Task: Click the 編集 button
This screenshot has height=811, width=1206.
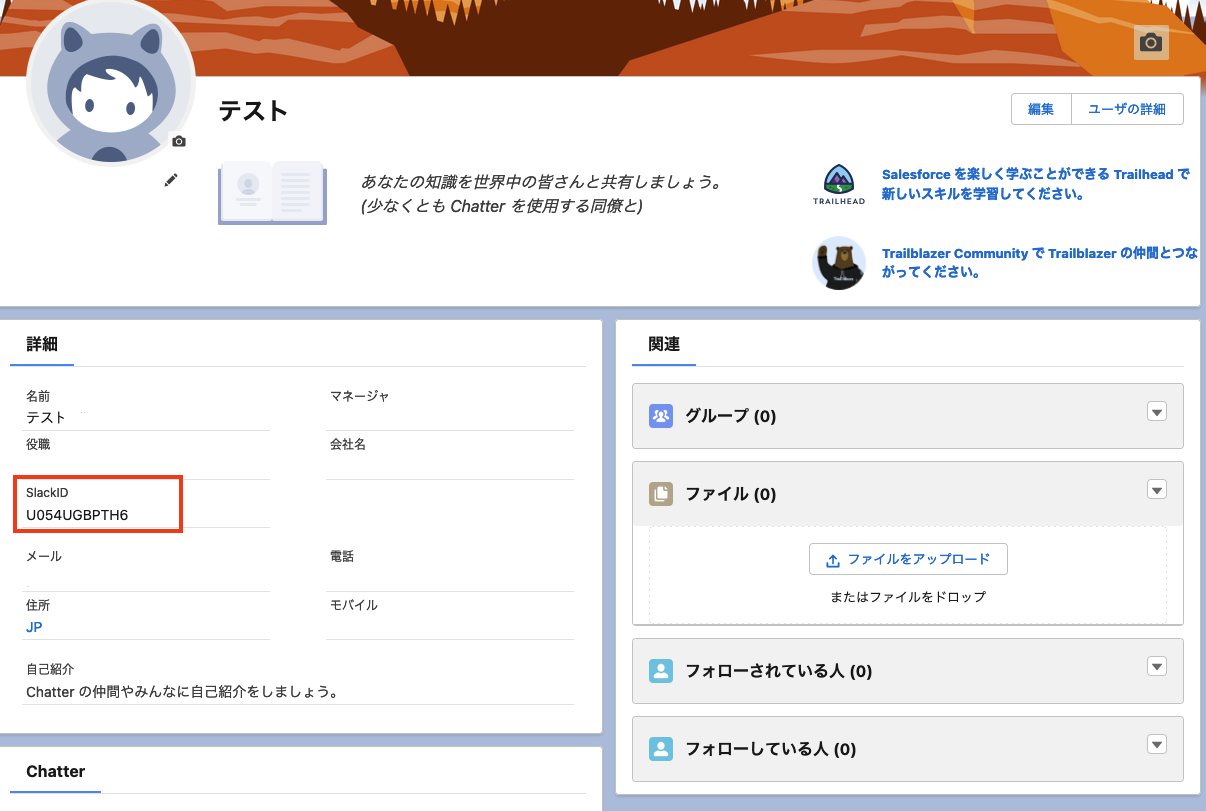Action: pos(1040,108)
